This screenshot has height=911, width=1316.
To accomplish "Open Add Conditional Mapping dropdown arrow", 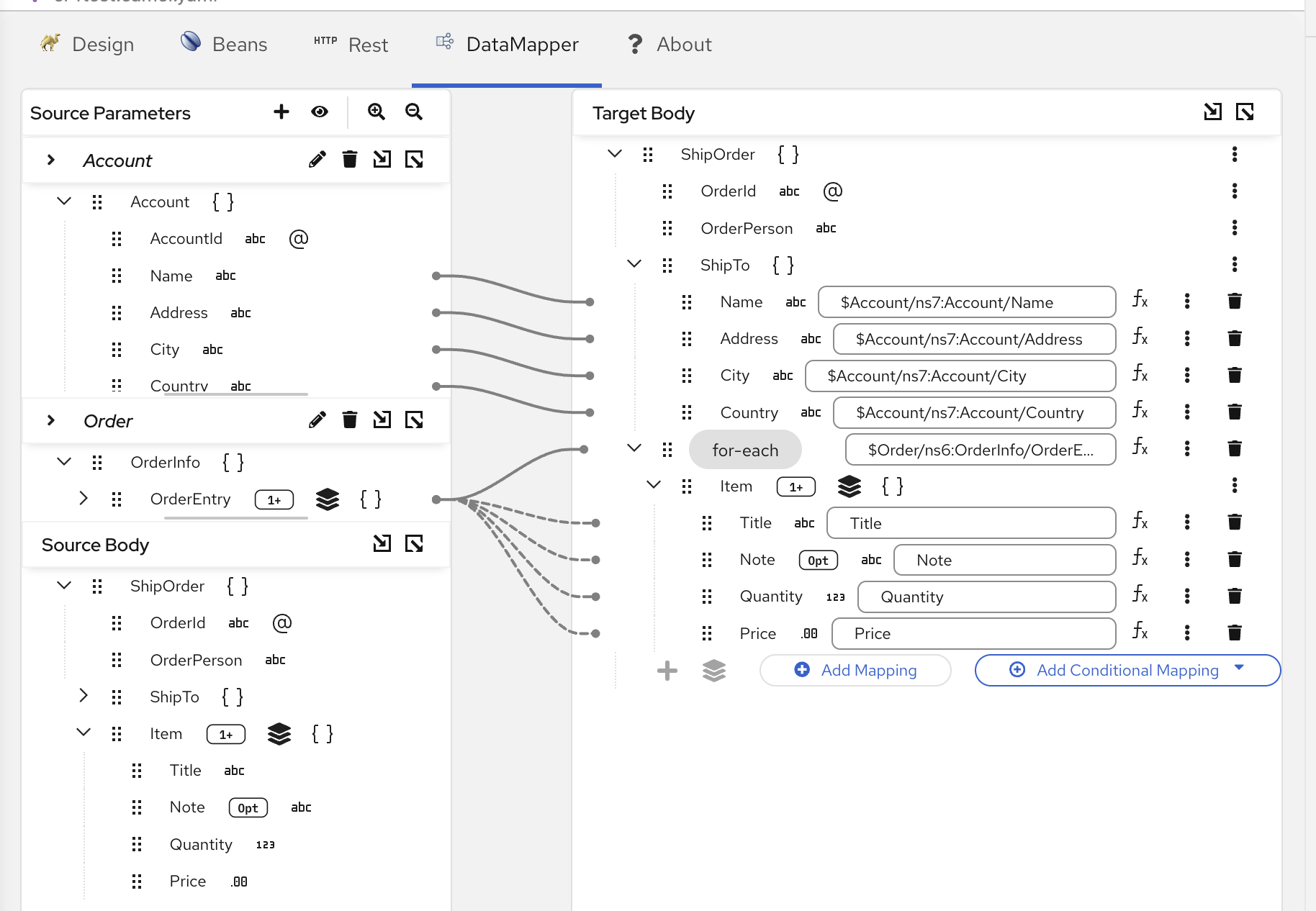I will 1239,668.
